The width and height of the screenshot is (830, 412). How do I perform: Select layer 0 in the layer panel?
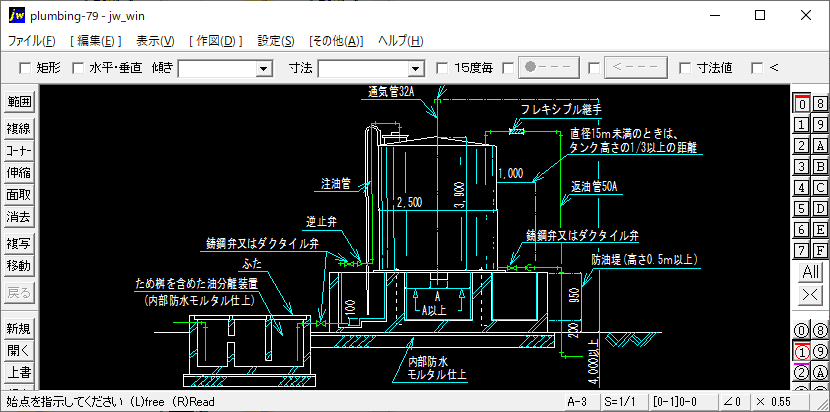click(801, 103)
